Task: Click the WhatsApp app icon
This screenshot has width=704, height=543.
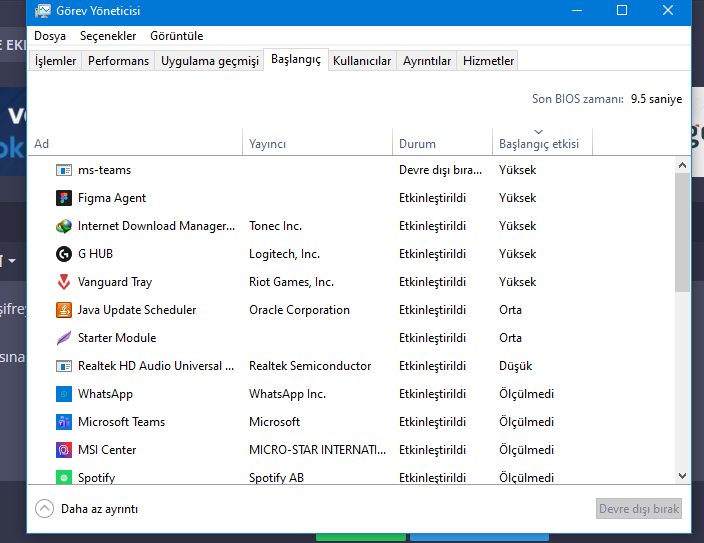Action: (x=64, y=394)
